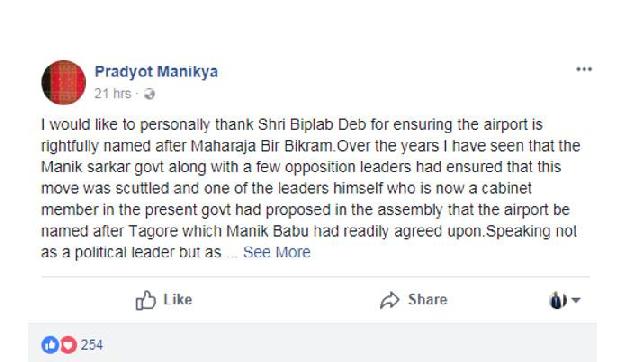This screenshot has width=630, height=362.
Task: Click the thumbs-up icon beside Like
Action: click(x=145, y=300)
